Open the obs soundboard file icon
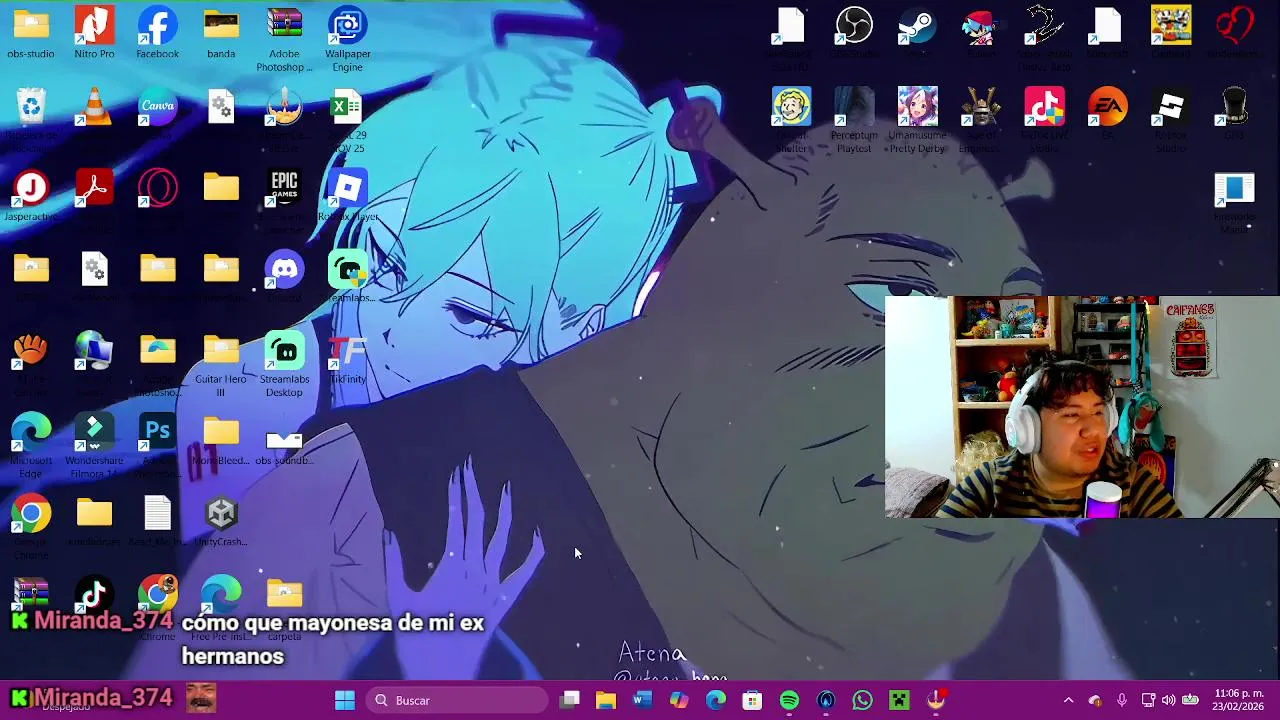The width and height of the screenshot is (1280, 720). [x=284, y=440]
